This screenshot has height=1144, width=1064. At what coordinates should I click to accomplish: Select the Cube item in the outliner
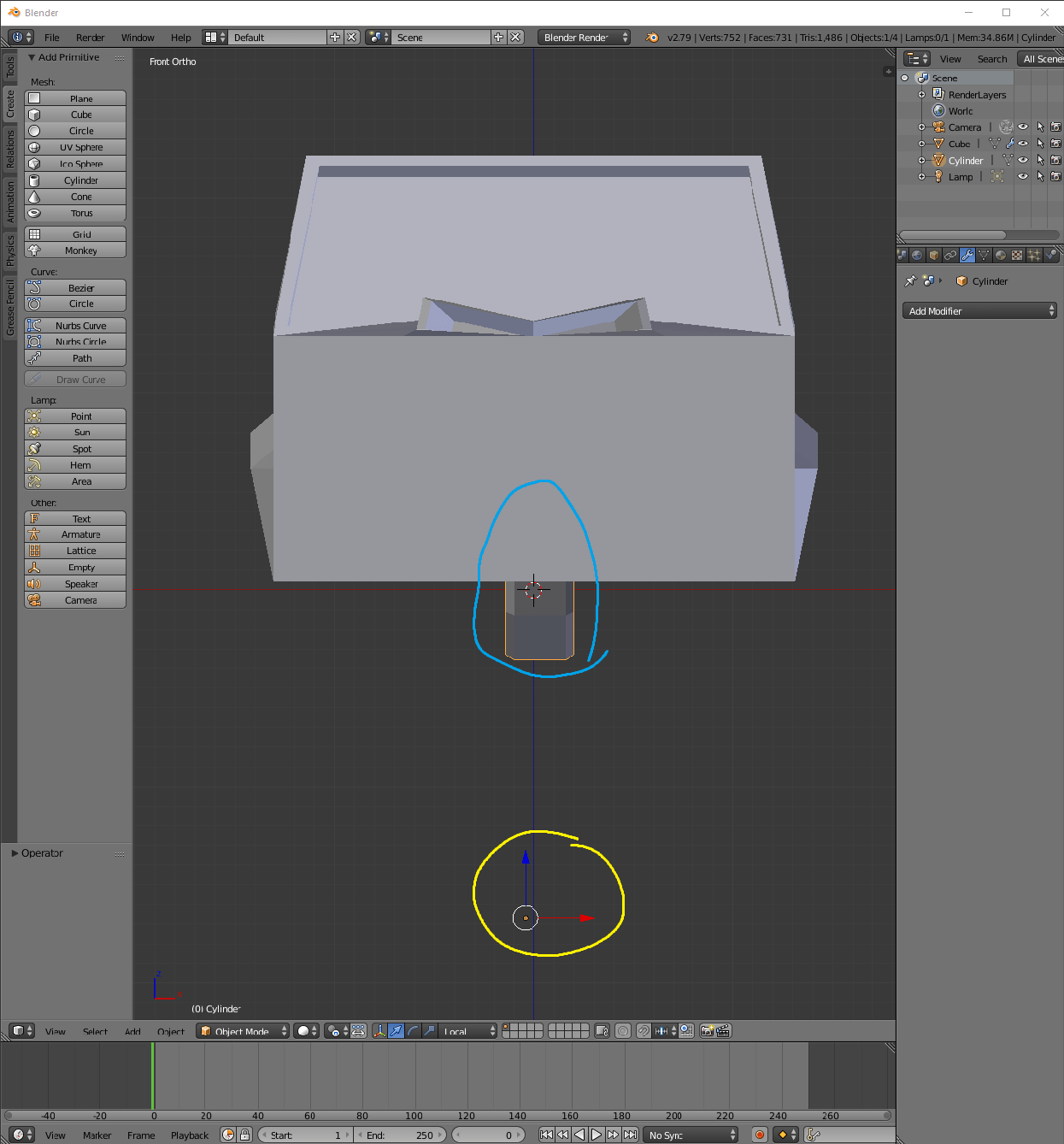959,144
